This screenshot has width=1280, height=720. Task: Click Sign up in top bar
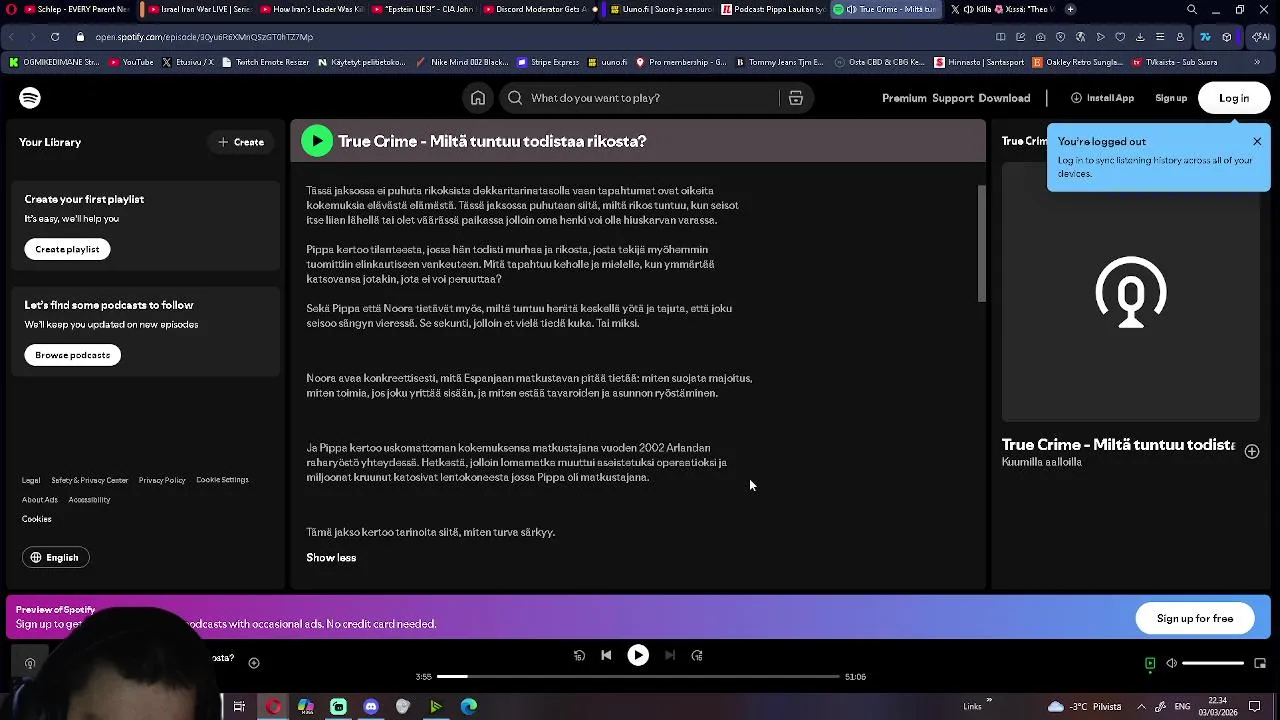click(x=1171, y=98)
